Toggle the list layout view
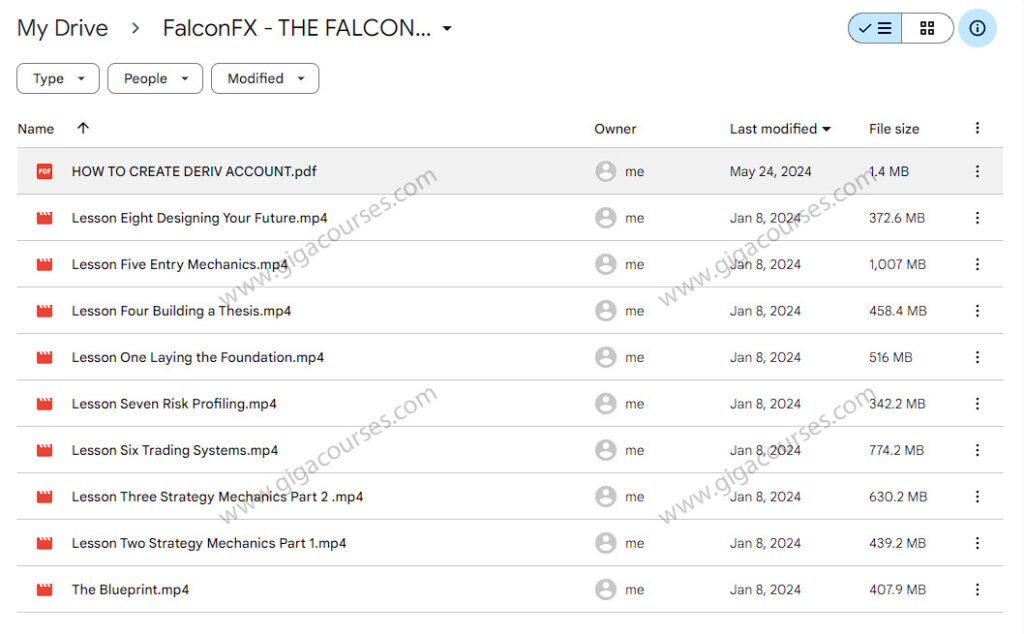Viewport: 1024px width, 634px height. (x=874, y=28)
